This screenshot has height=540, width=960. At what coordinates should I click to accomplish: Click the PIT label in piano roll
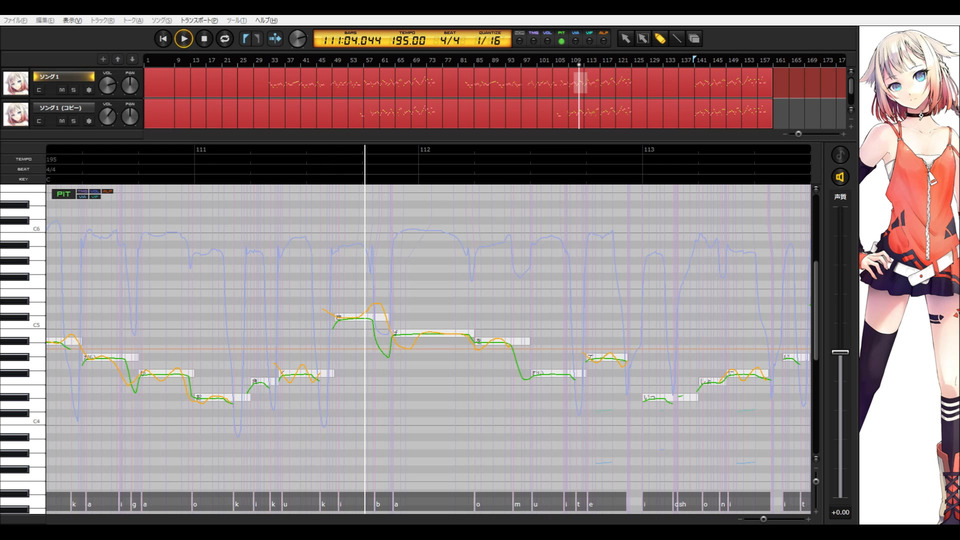[x=63, y=194]
